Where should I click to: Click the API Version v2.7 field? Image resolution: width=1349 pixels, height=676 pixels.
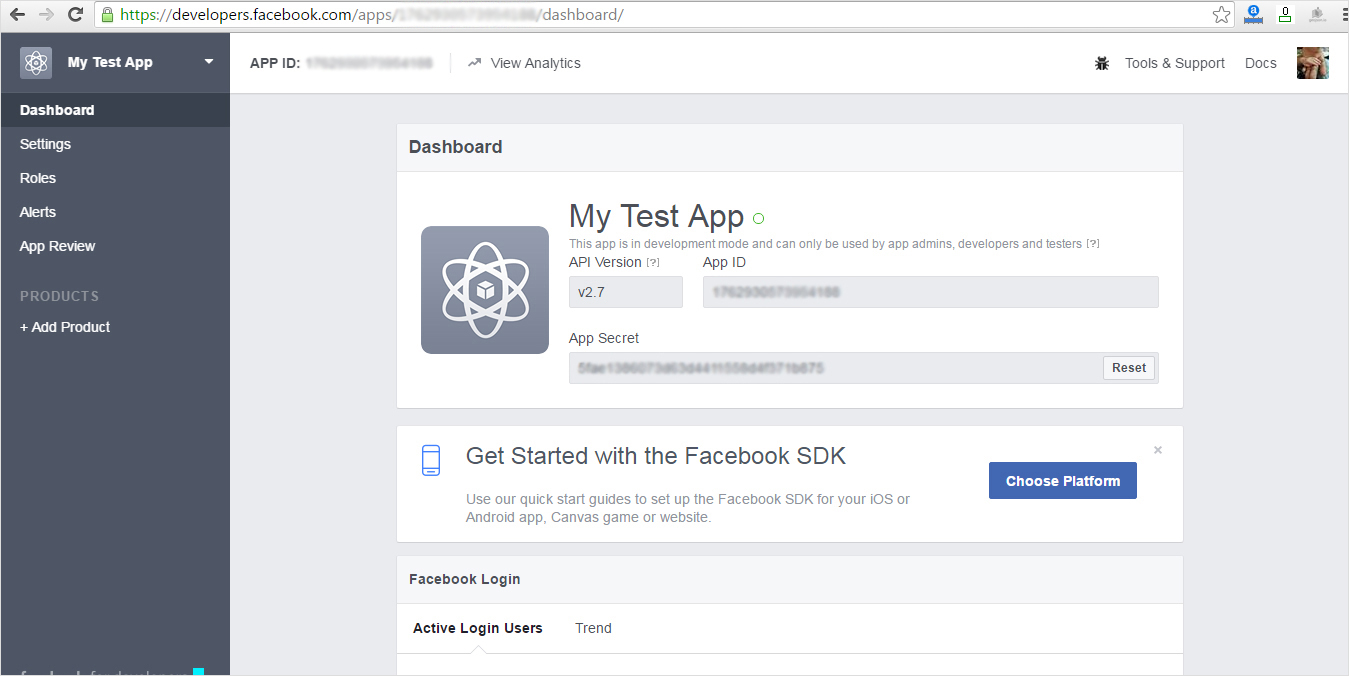(x=626, y=292)
